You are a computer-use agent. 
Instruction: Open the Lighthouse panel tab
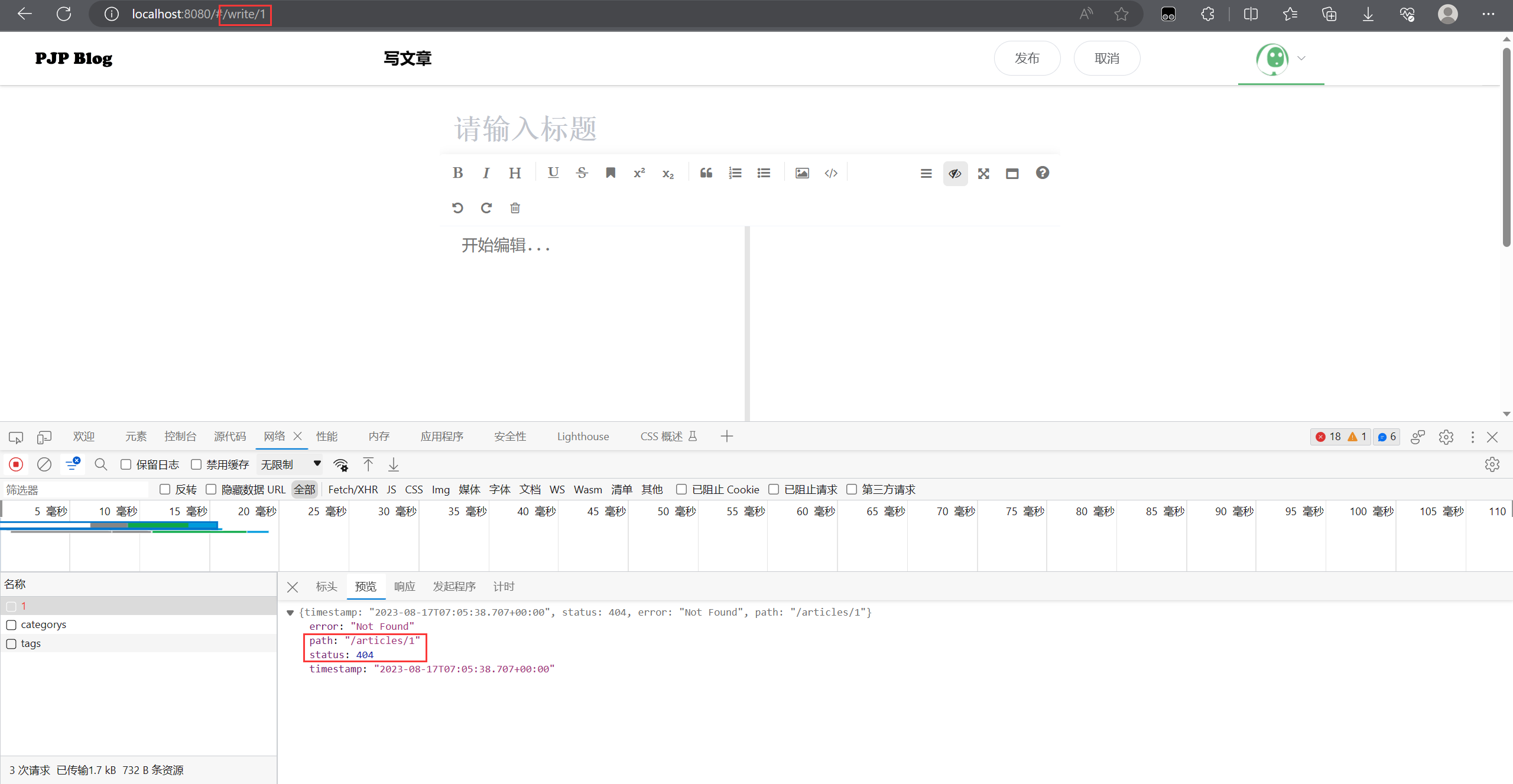(583, 436)
